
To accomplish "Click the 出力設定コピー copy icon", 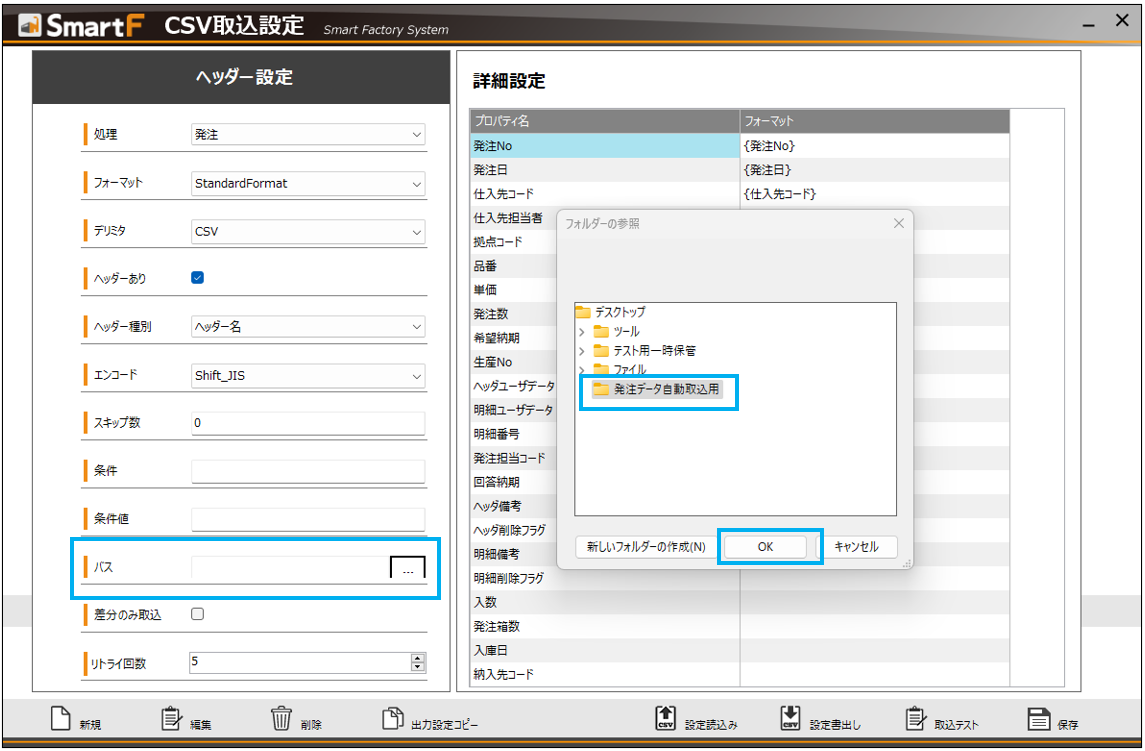I will [392, 719].
